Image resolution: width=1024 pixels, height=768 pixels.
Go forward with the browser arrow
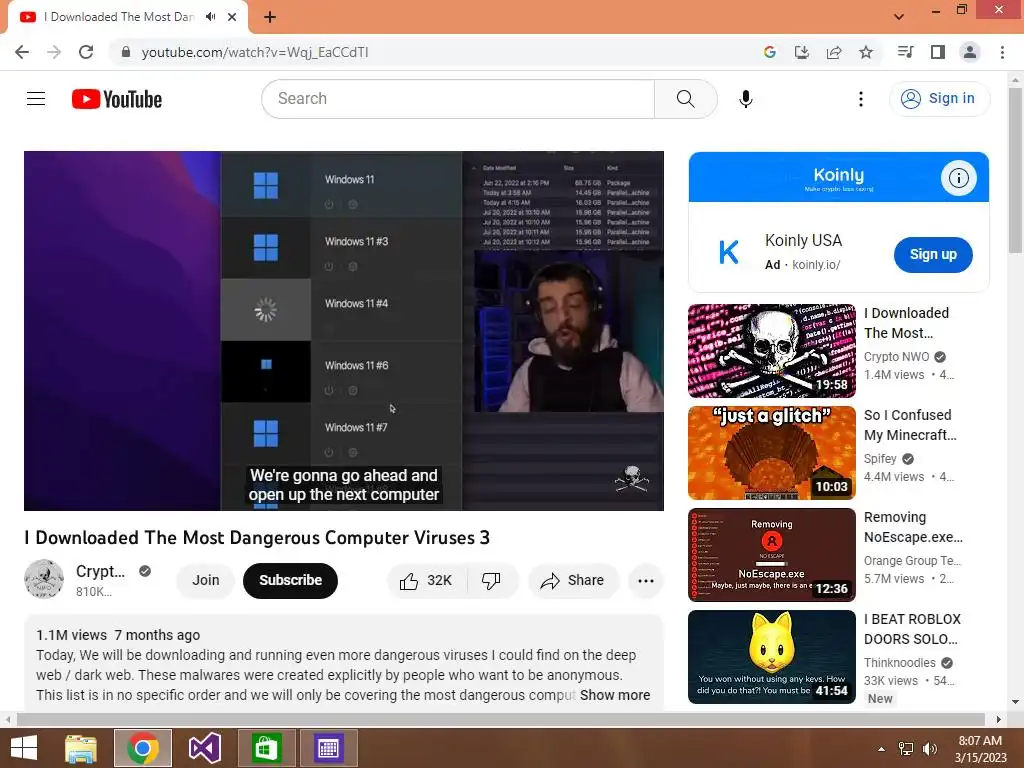click(54, 52)
